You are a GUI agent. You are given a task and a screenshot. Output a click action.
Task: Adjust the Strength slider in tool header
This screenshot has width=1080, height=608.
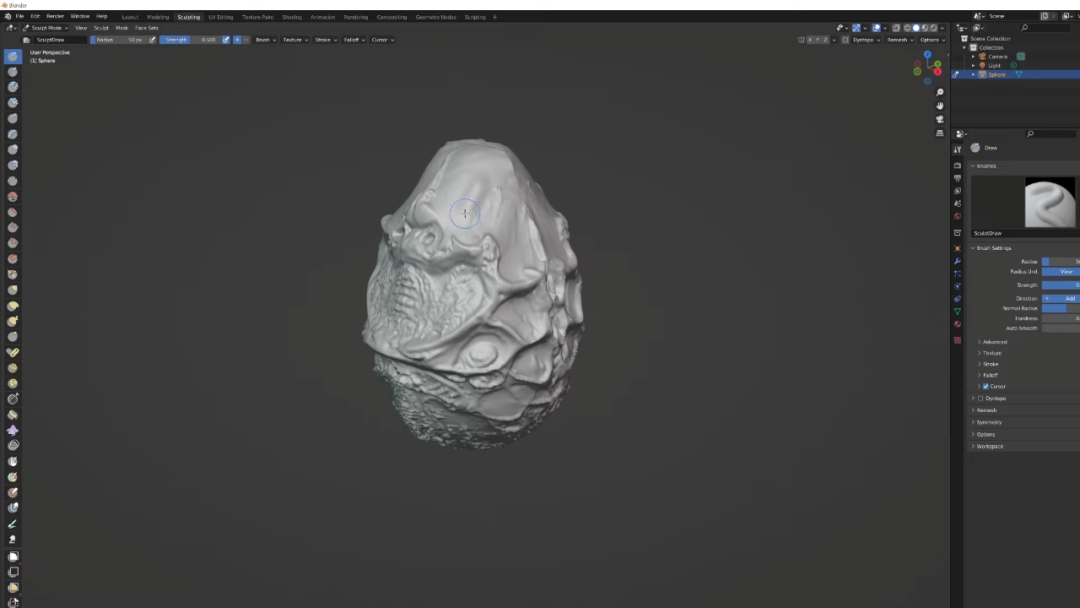[190, 40]
